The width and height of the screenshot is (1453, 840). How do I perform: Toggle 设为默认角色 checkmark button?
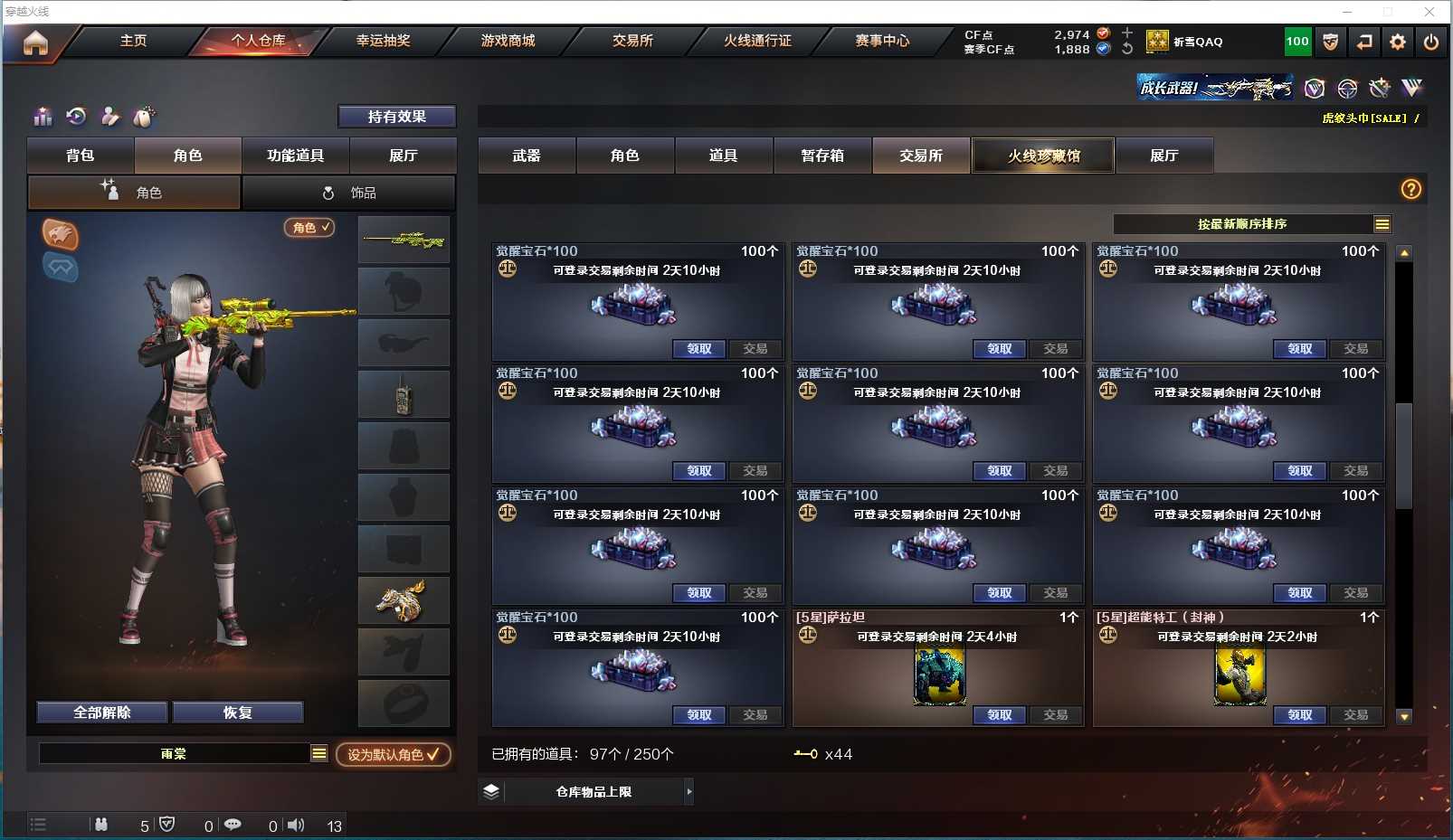point(394,754)
